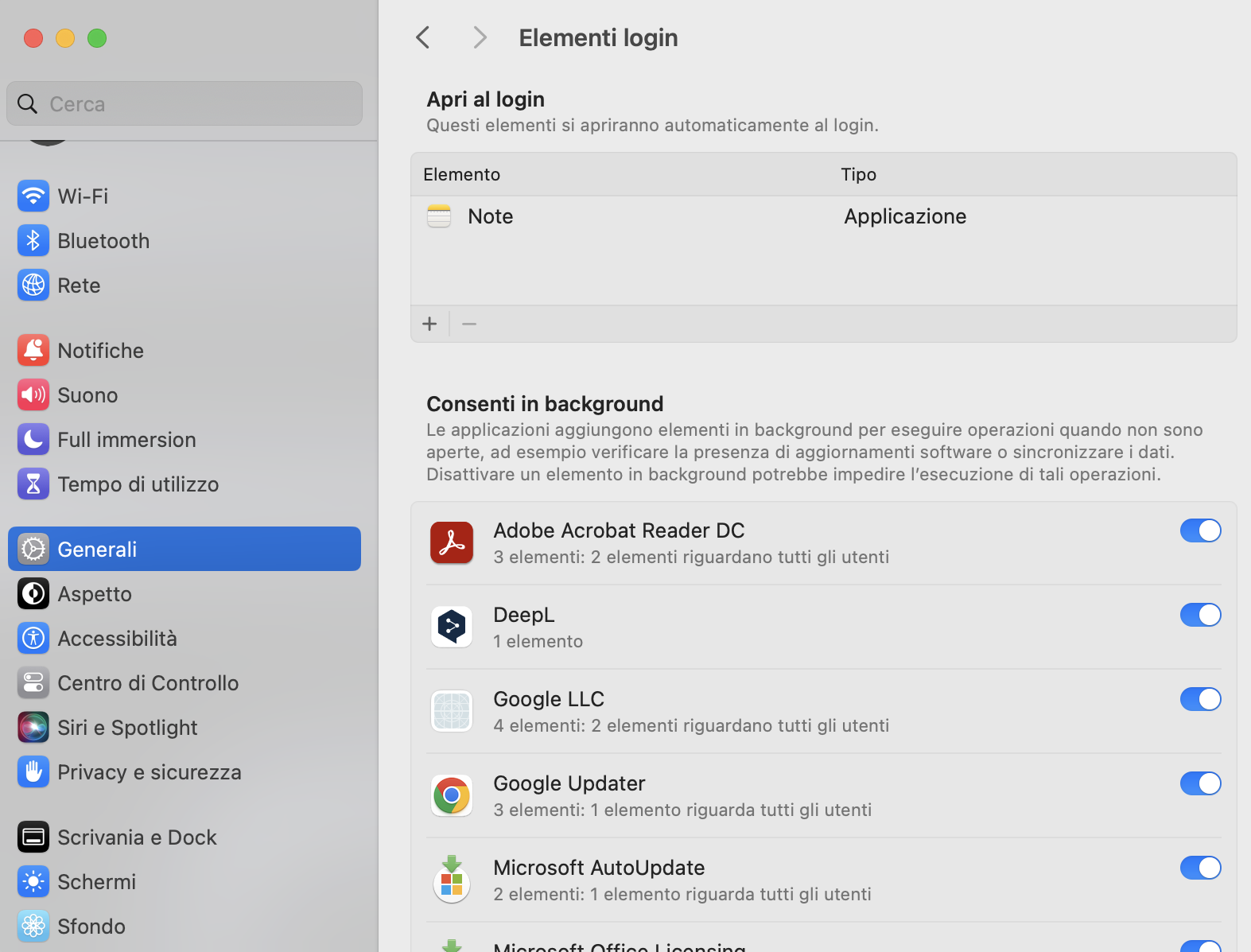1251x952 pixels.
Task: Click the Elemento column header
Action: [462, 174]
